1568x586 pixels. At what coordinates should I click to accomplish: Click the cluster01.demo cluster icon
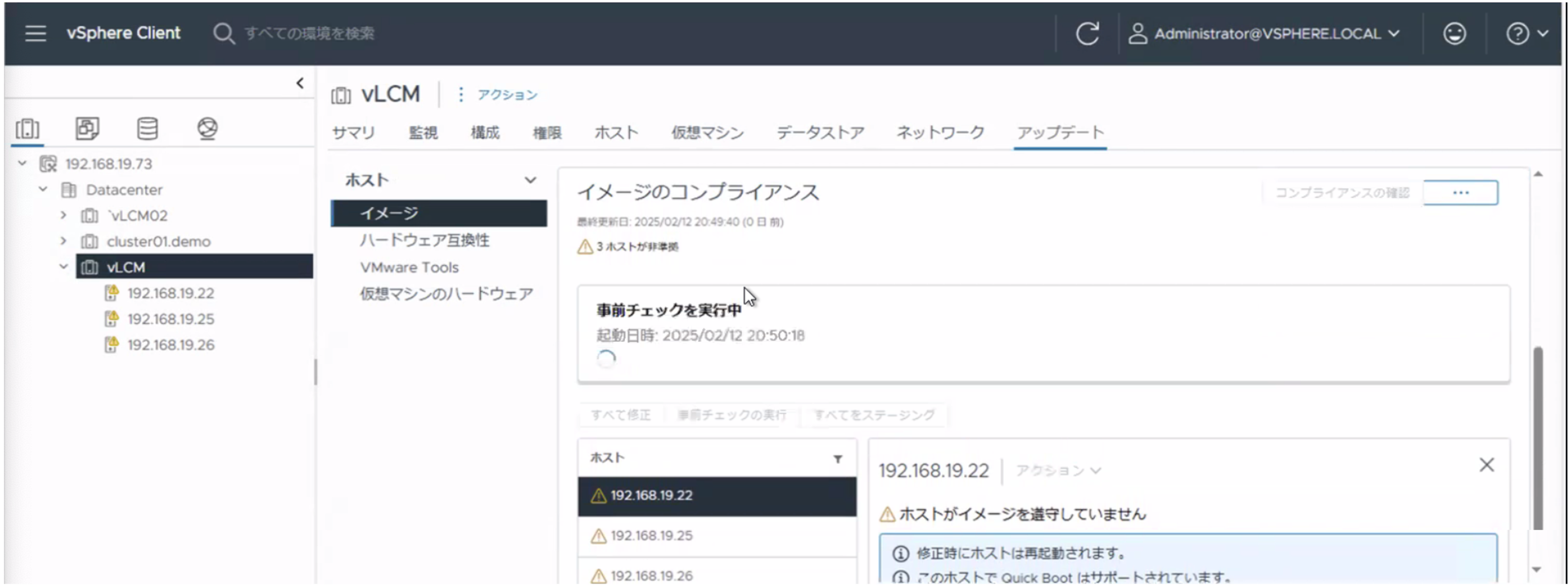click(x=89, y=242)
